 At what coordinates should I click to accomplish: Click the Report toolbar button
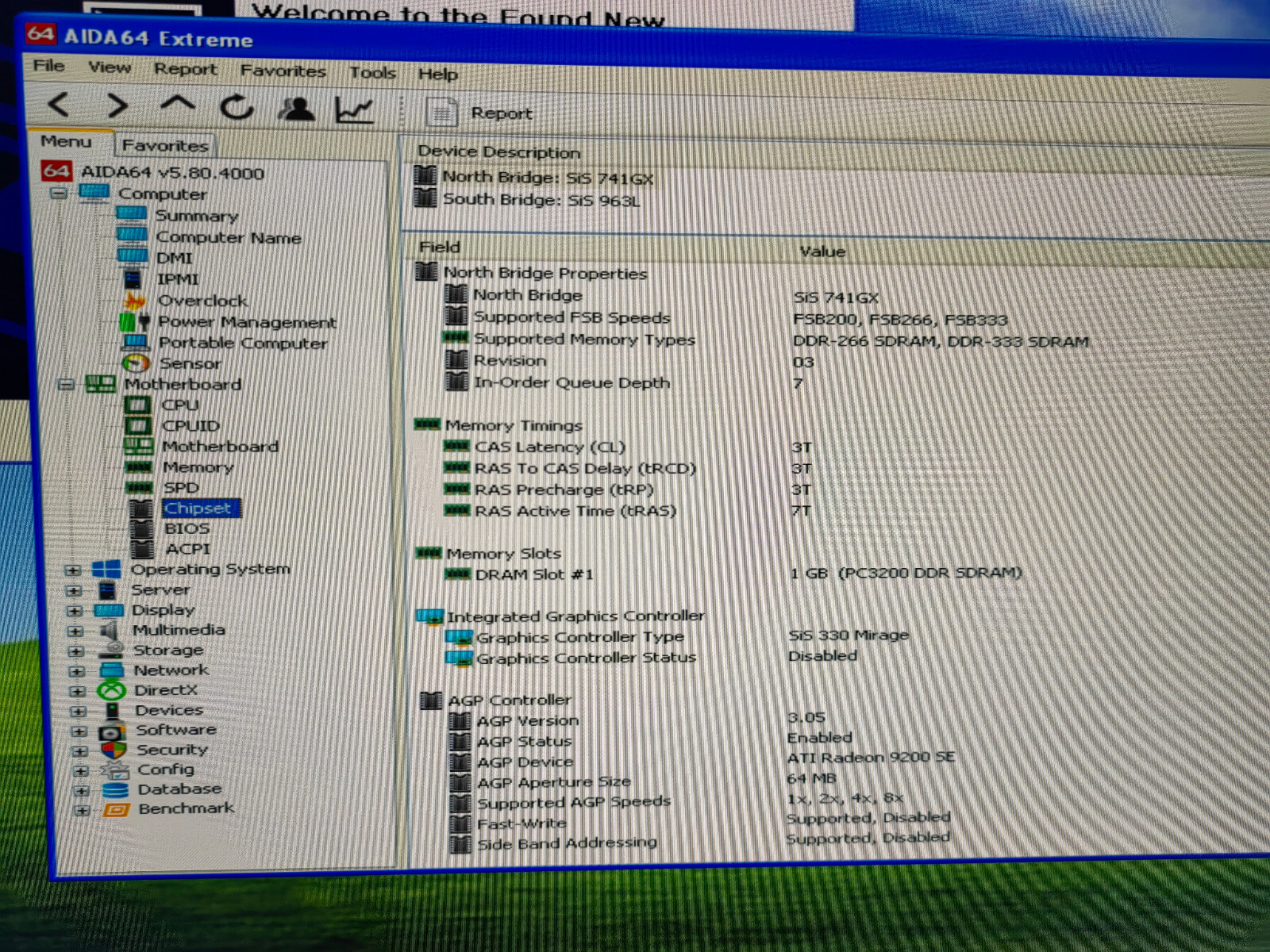479,113
